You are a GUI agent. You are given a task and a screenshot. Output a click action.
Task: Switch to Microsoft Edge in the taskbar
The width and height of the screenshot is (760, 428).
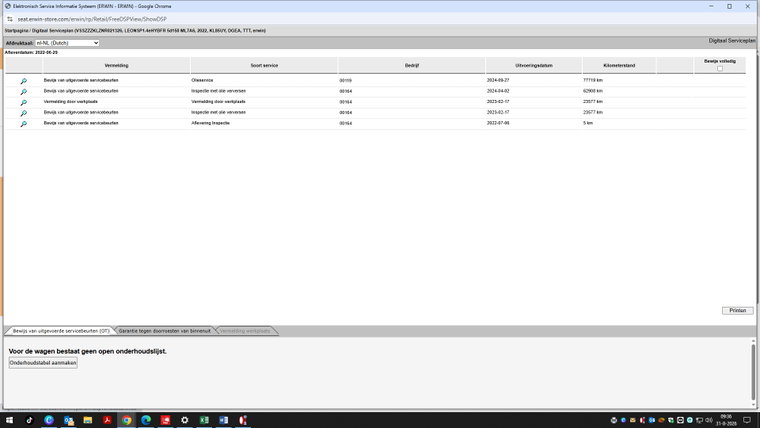[x=146, y=420]
